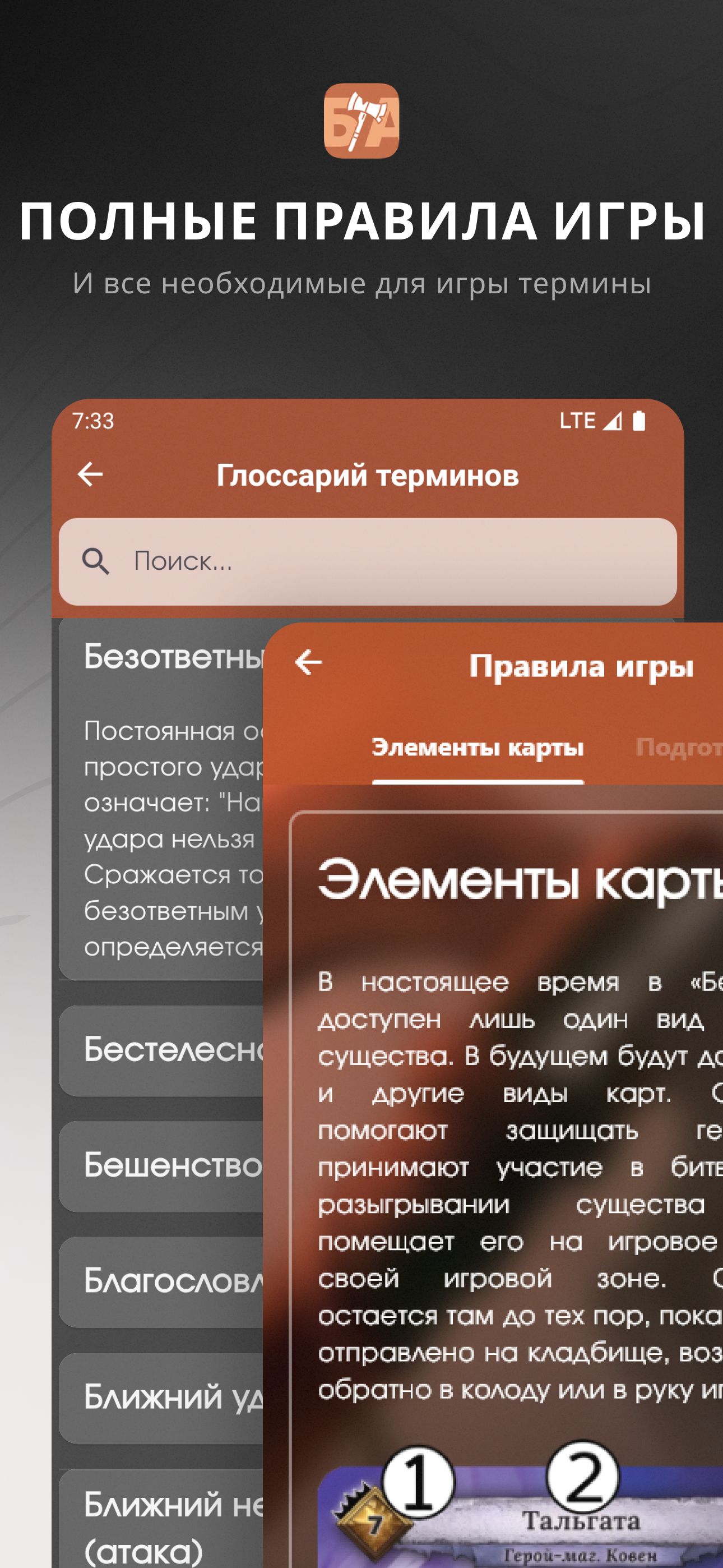
Task: Tap the Постоянная description text
Action: pos(173,839)
